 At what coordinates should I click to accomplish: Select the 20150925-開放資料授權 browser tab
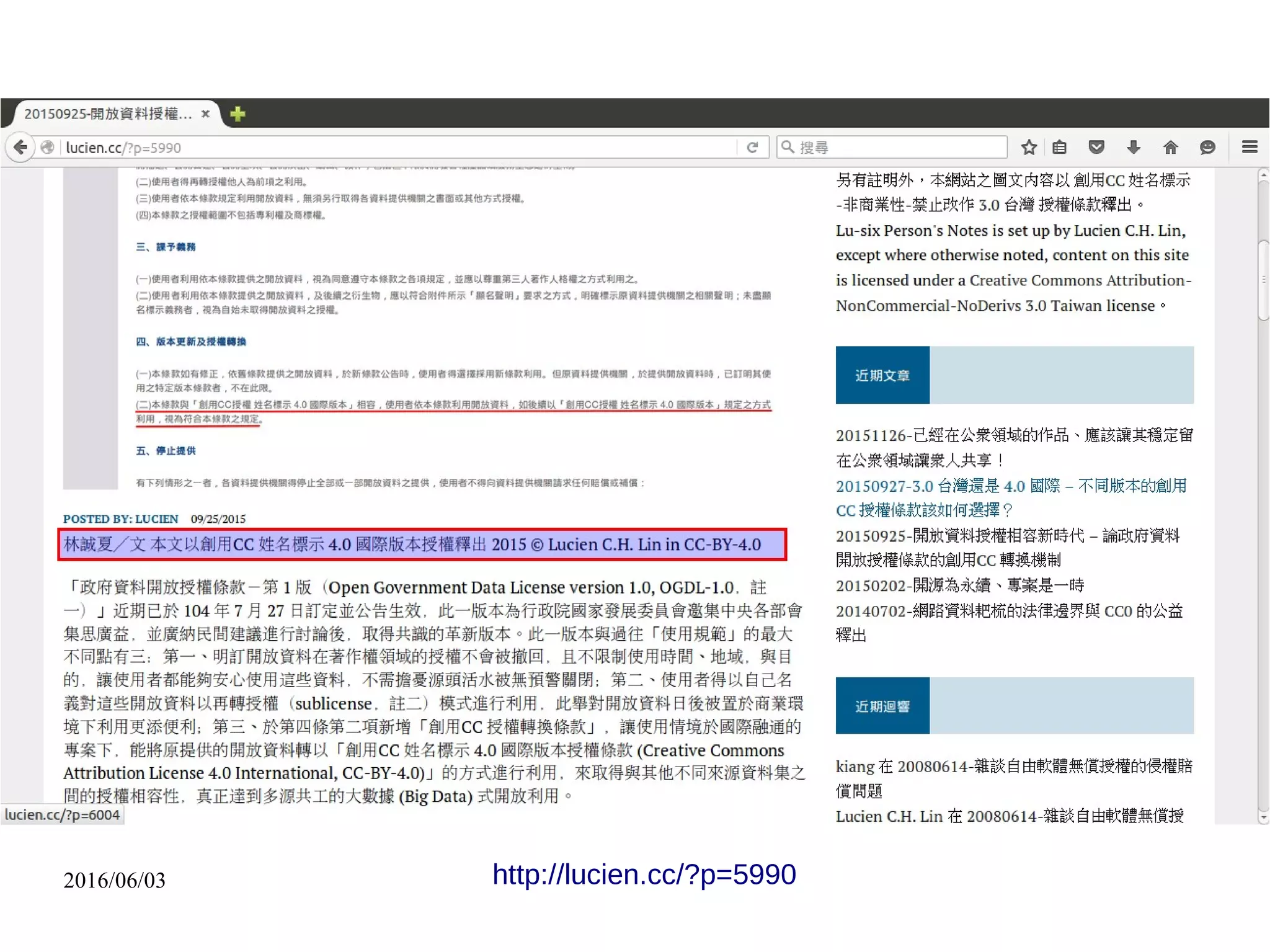pyautogui.click(x=109, y=114)
